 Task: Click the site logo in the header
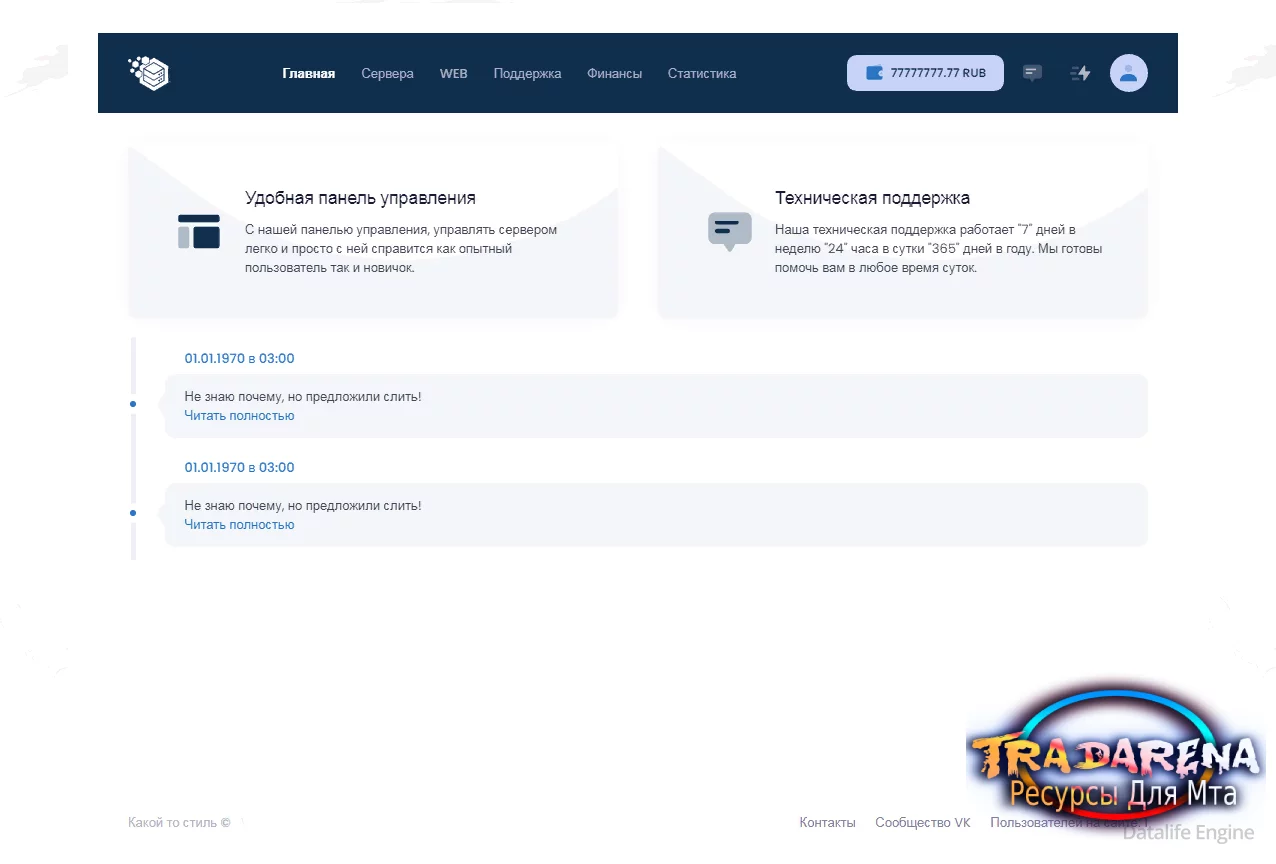149,73
